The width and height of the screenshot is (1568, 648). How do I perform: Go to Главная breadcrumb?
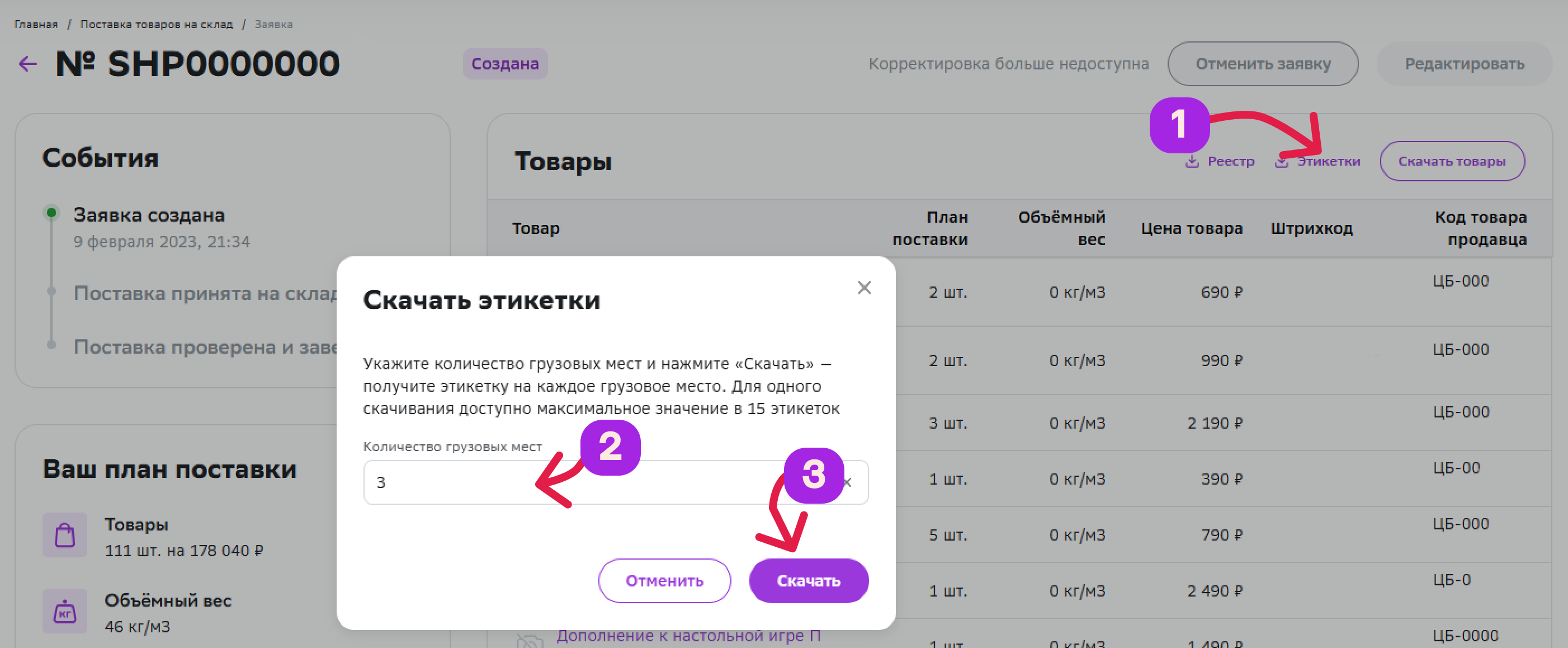[x=36, y=25]
